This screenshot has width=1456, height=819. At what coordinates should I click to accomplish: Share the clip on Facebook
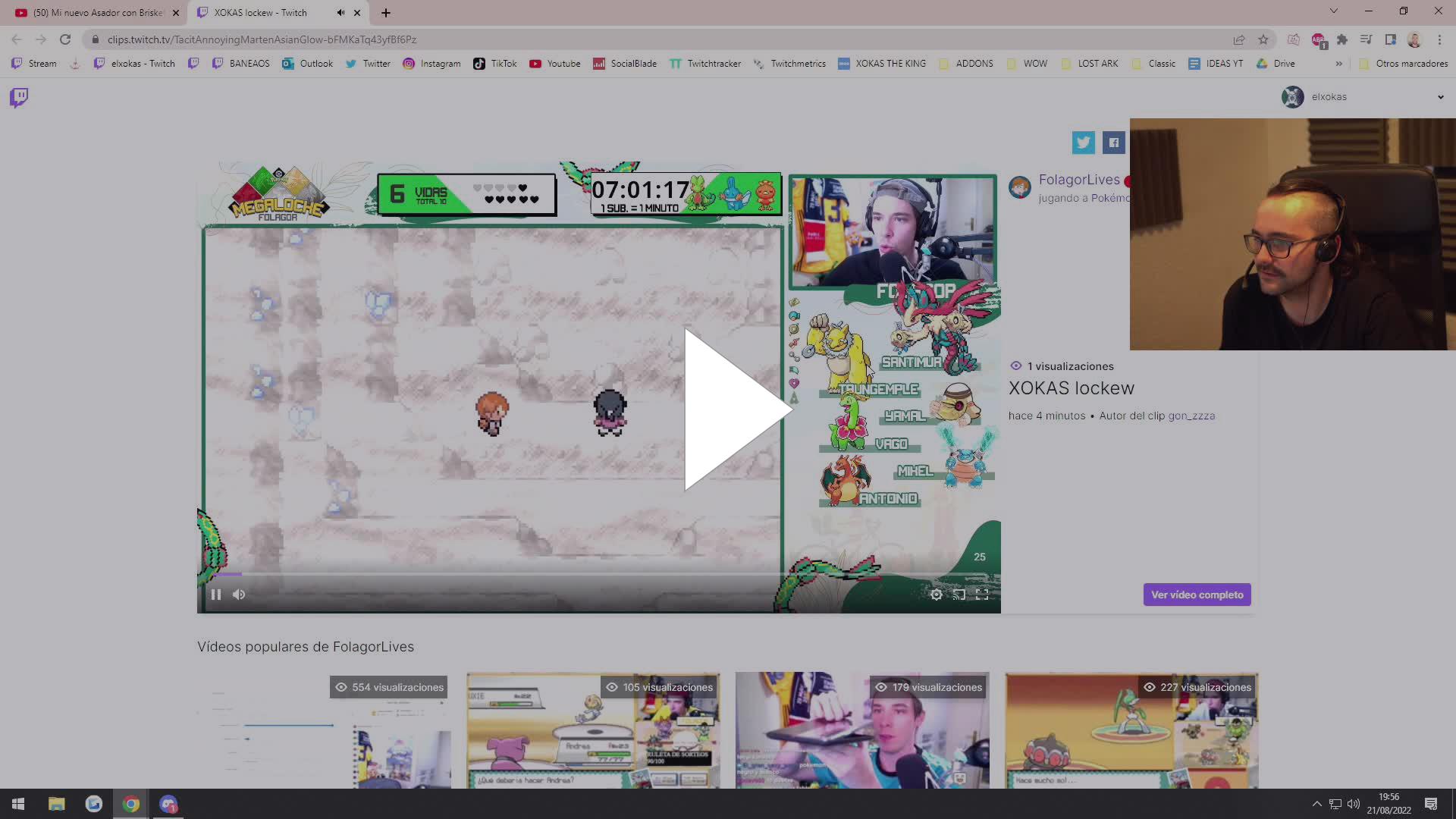click(x=1113, y=143)
